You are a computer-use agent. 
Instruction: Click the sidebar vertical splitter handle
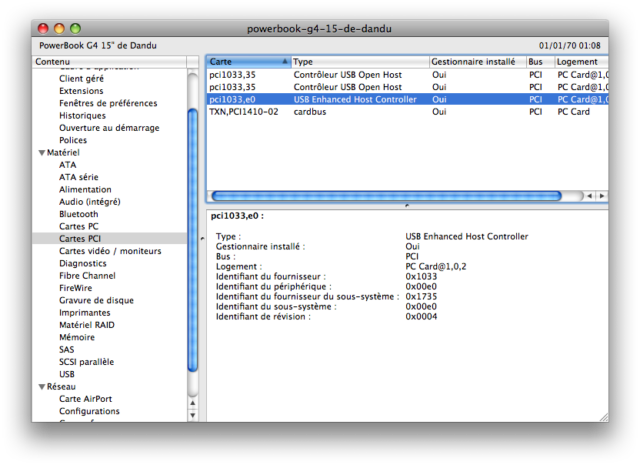(202, 238)
